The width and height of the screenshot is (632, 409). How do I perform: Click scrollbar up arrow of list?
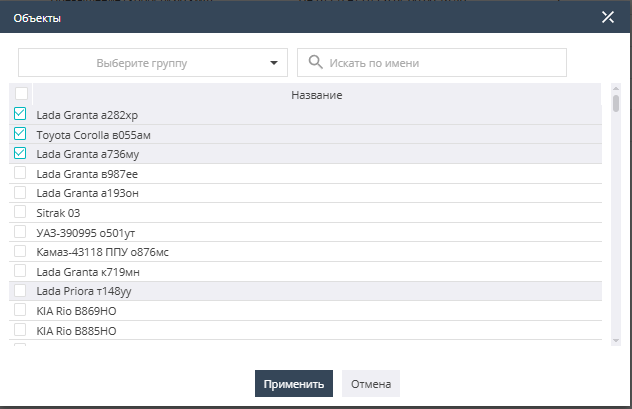615,88
